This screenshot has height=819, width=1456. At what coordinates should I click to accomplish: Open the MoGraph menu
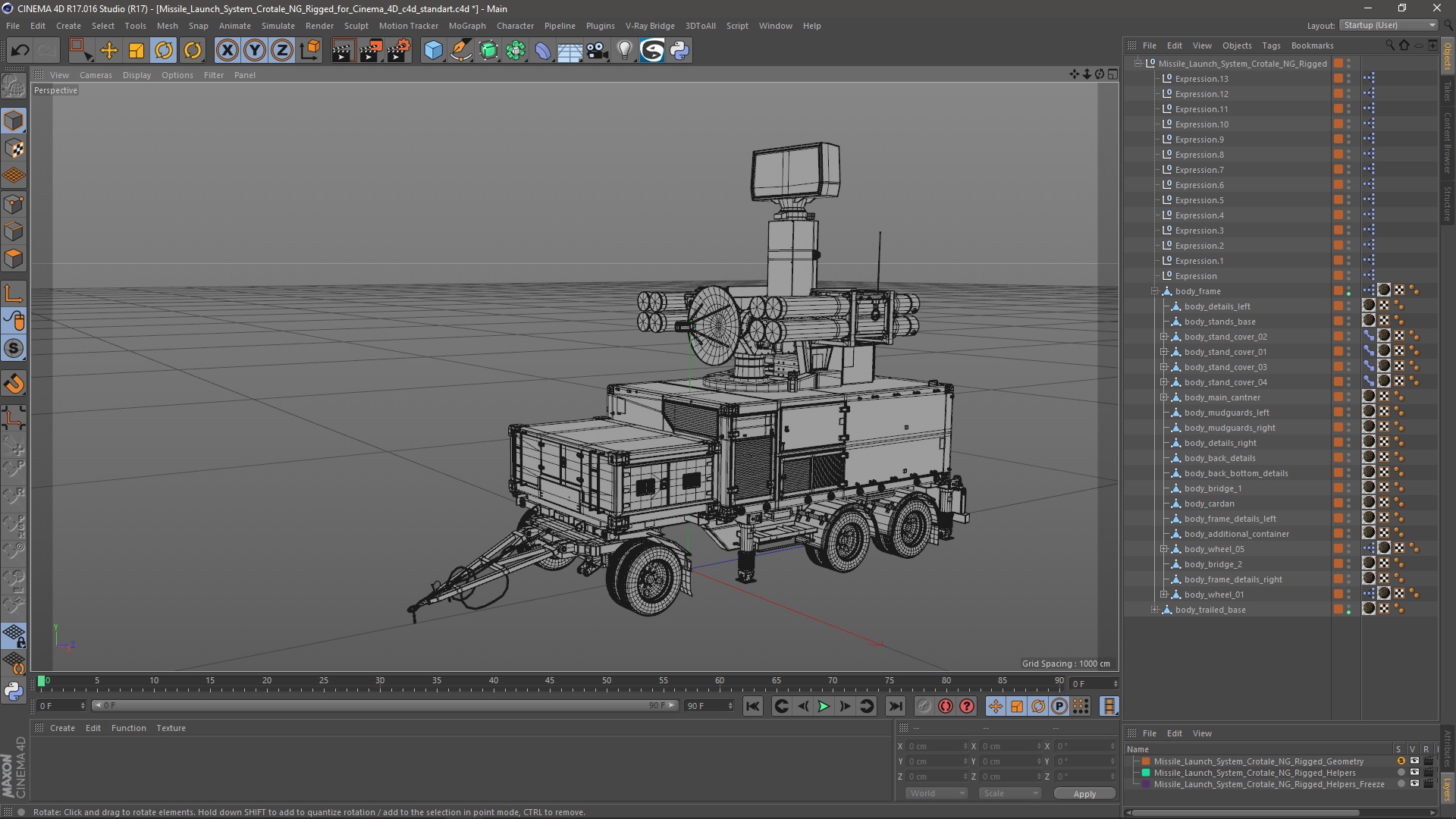pos(466,26)
